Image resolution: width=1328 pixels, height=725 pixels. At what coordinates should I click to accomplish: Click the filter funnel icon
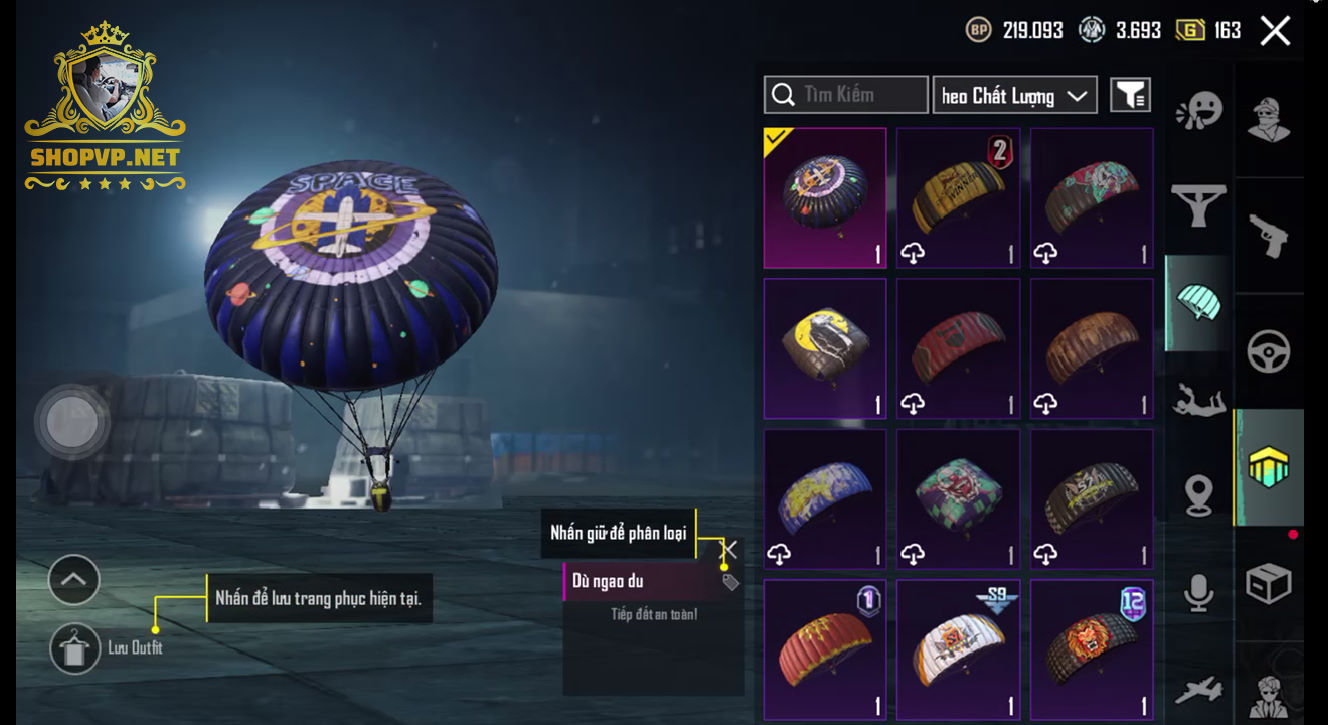pos(1130,95)
